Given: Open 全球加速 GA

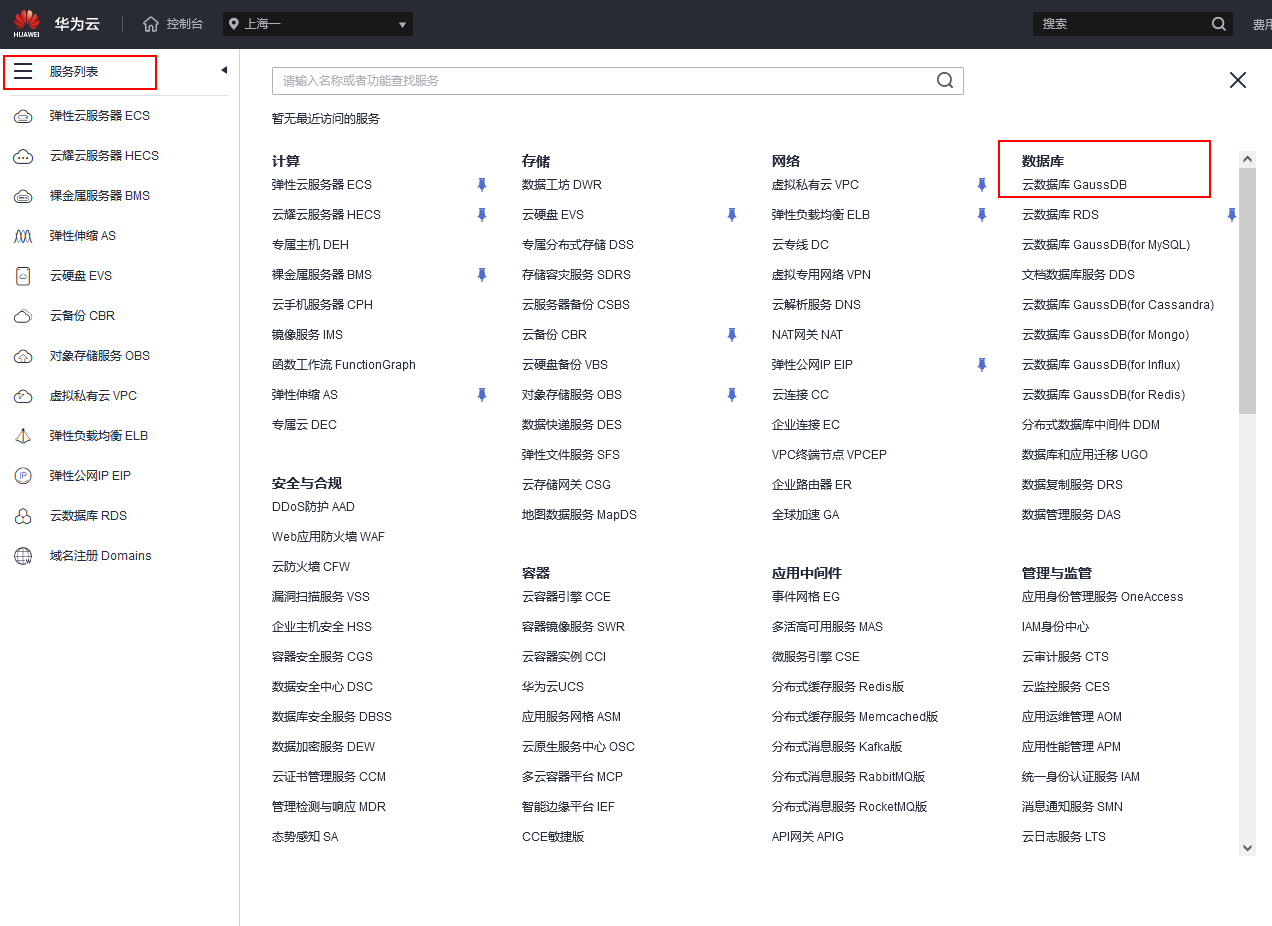Looking at the screenshot, I should coord(806,515).
